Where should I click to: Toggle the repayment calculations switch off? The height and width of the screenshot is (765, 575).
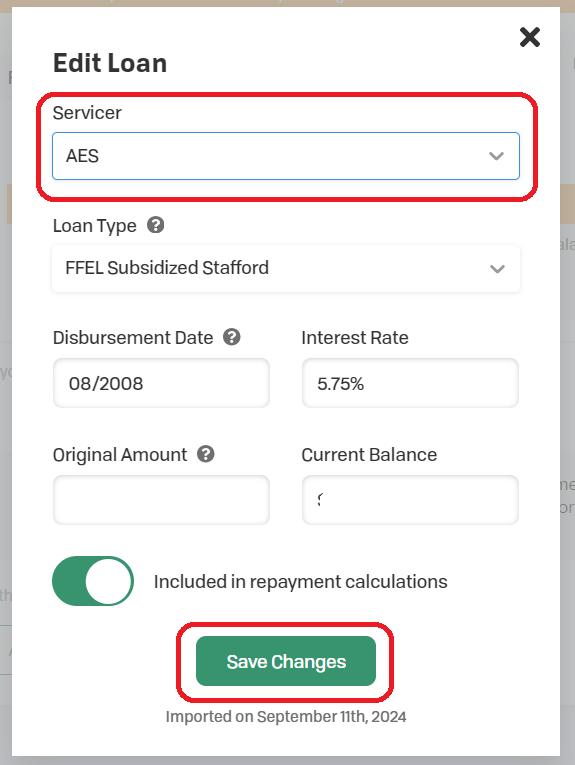(93, 581)
